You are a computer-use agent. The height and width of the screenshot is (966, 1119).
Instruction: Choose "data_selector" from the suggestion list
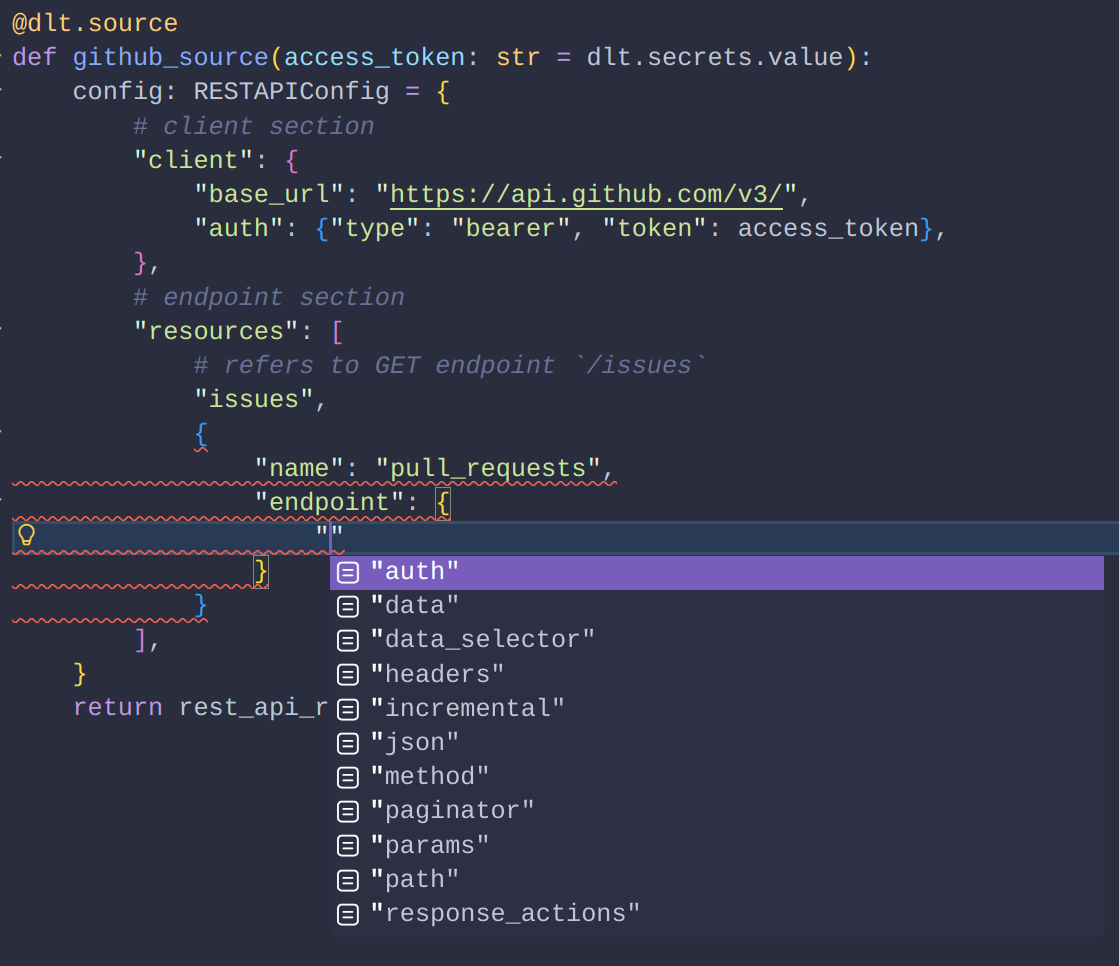pyautogui.click(x=485, y=639)
